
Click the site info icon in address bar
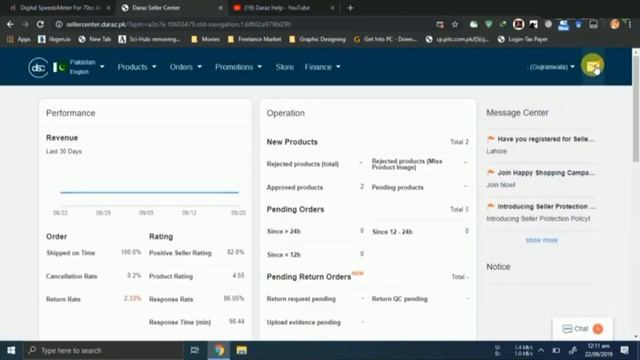(x=59, y=24)
